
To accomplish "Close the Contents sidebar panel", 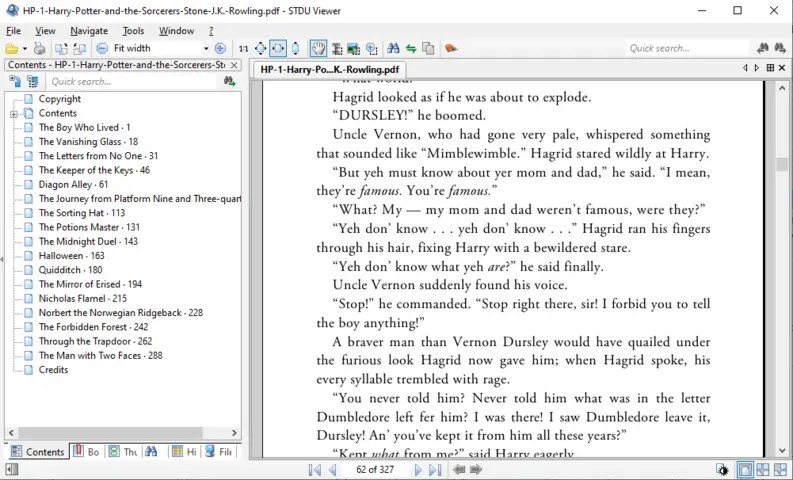I will pyautogui.click(x=234, y=65).
